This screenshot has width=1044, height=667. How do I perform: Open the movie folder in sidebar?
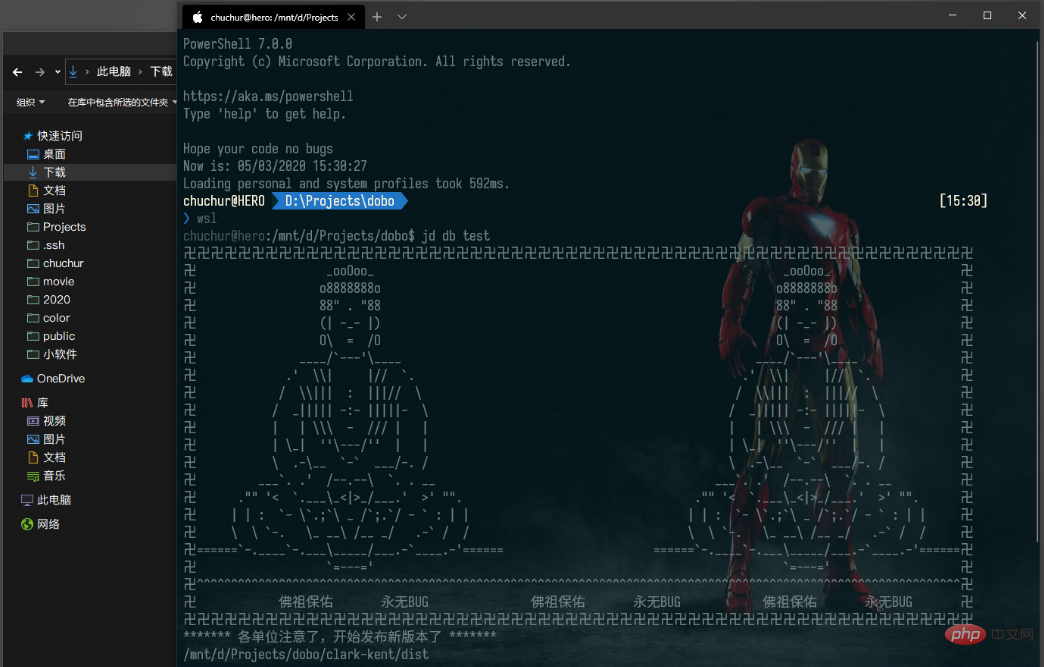59,282
